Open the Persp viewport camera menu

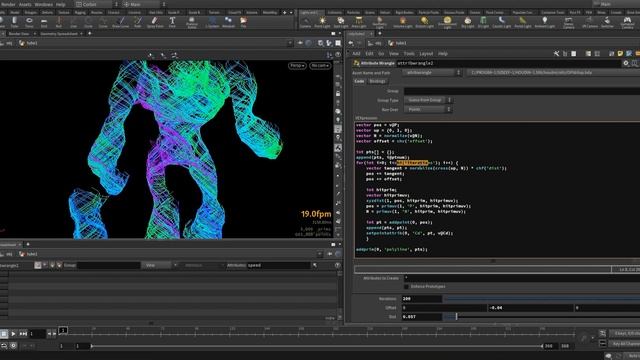297,66
